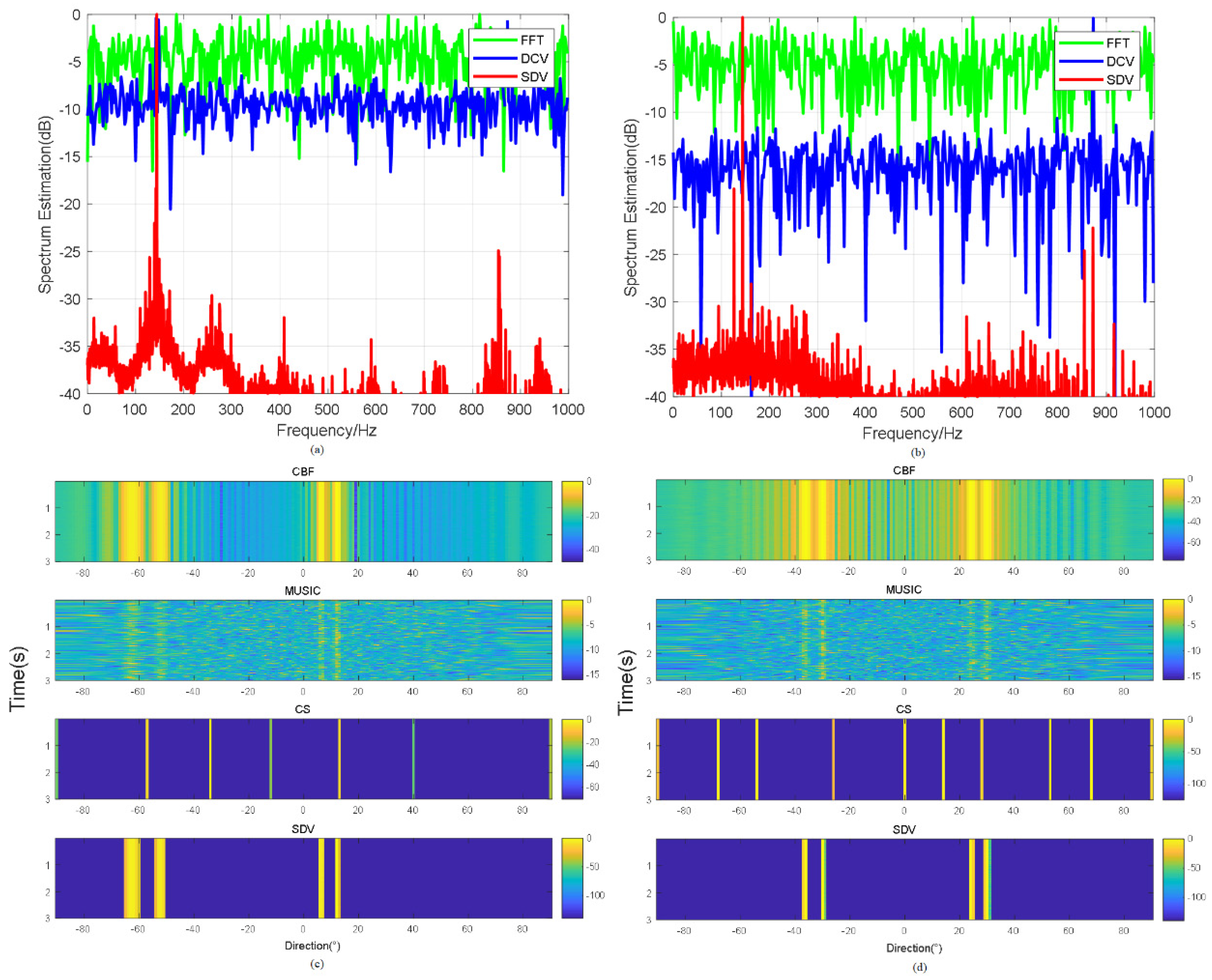
Task: Click the SDV title above right heatmap
Action: [x=904, y=829]
